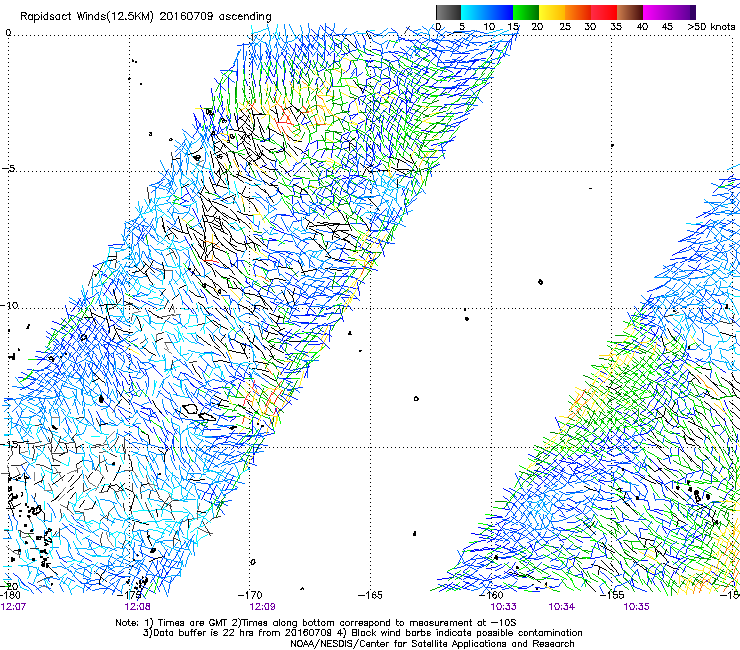Select the "30" legend scale label
This screenshot has width=740, height=650.
pos(590,27)
